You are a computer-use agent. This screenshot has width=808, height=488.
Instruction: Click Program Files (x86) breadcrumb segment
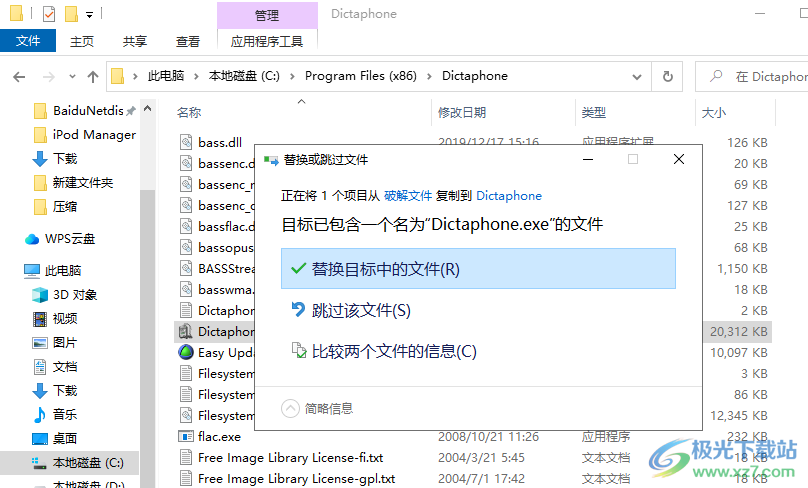361,76
